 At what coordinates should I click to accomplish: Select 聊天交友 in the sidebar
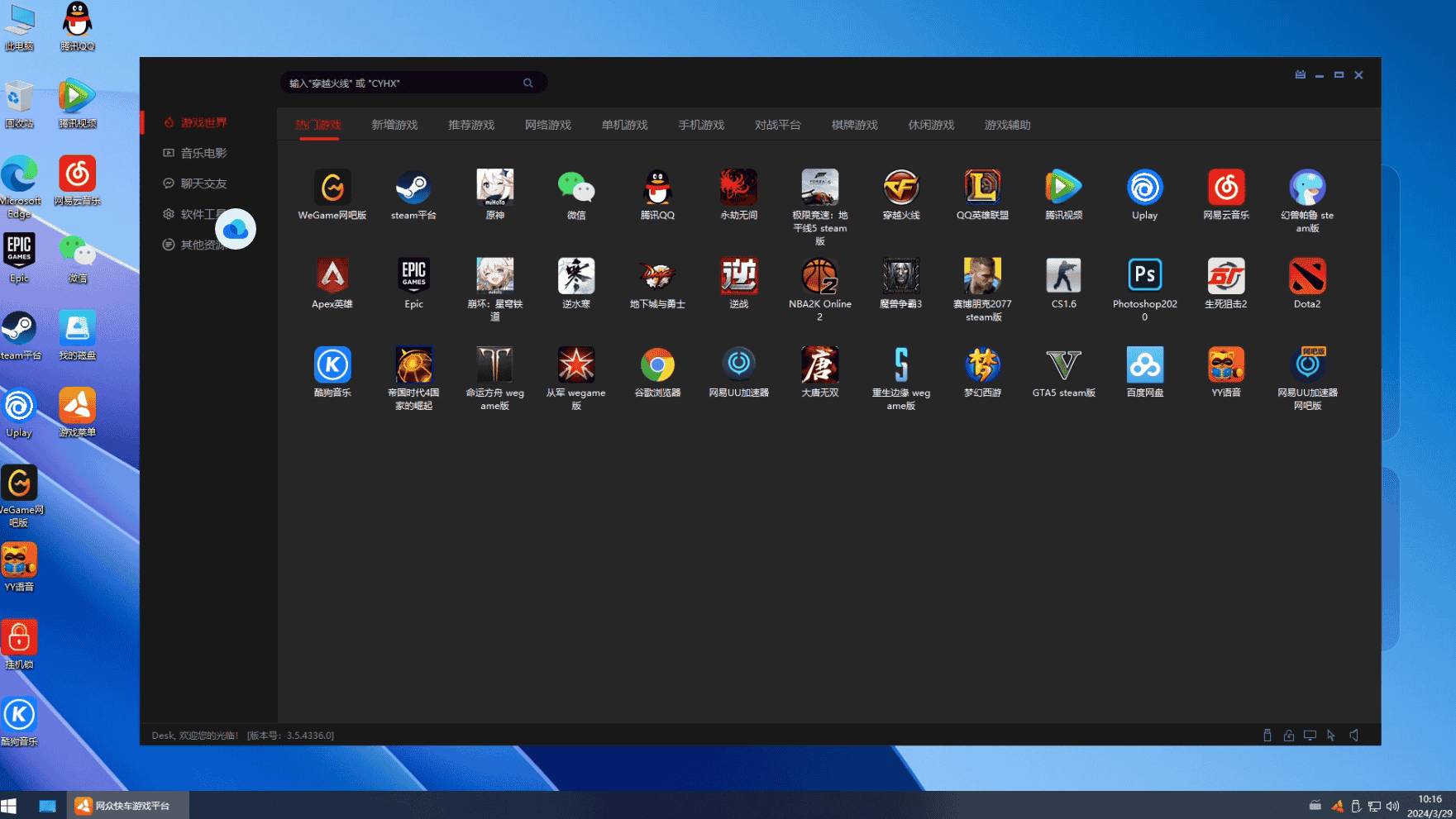203,183
